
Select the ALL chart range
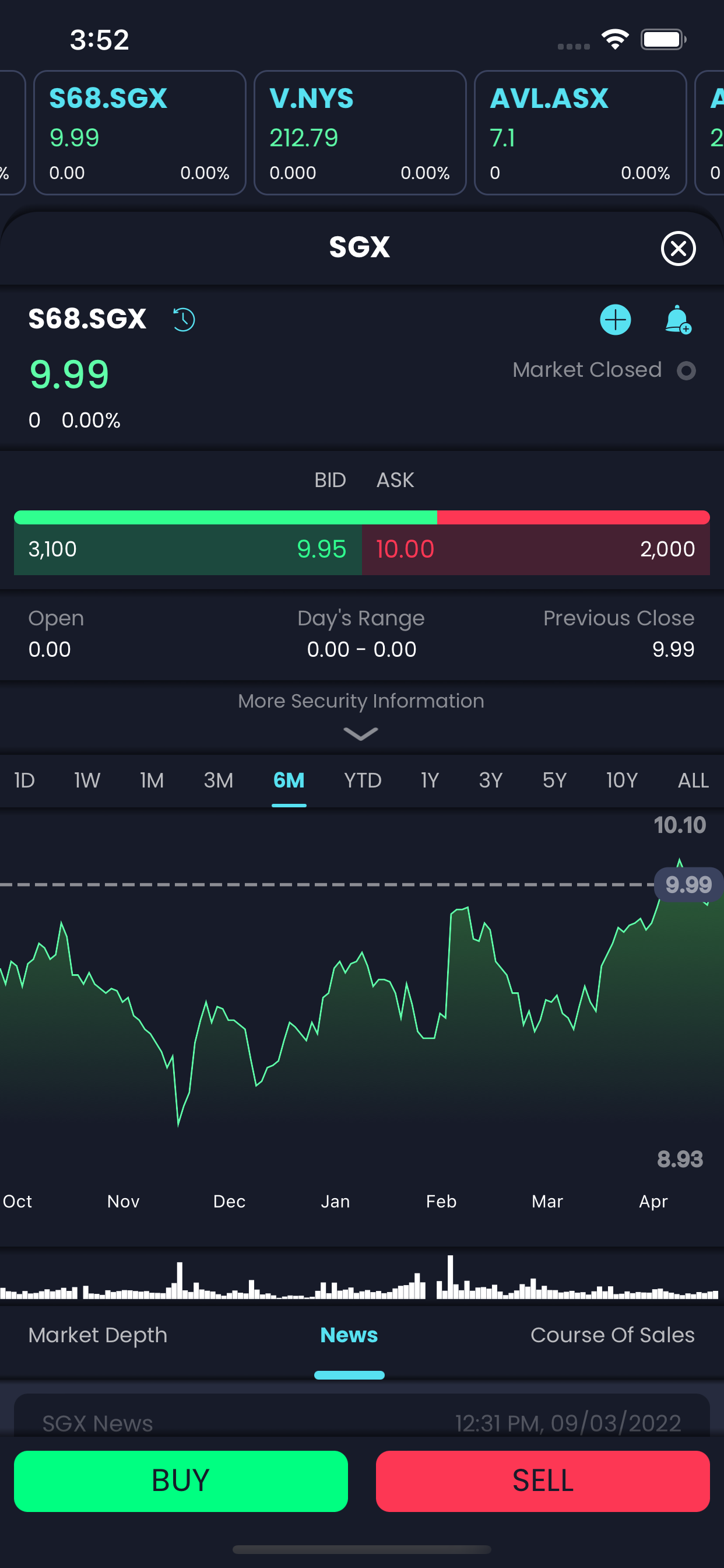click(693, 780)
